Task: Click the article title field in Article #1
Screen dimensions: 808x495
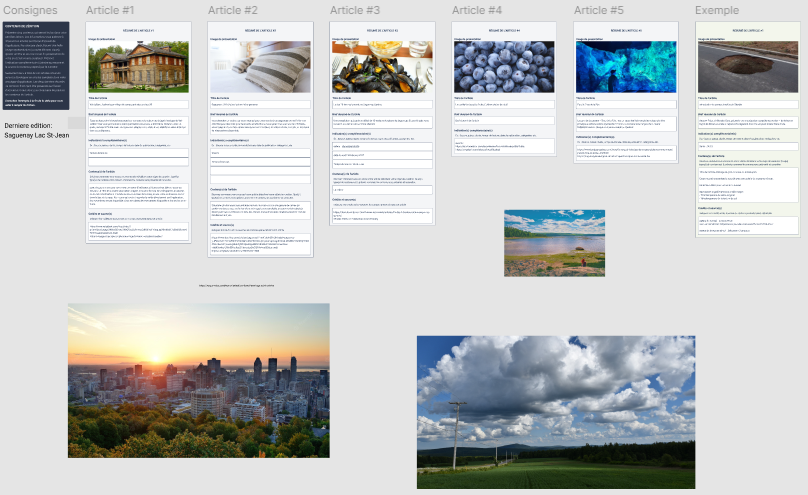Action: (x=138, y=102)
